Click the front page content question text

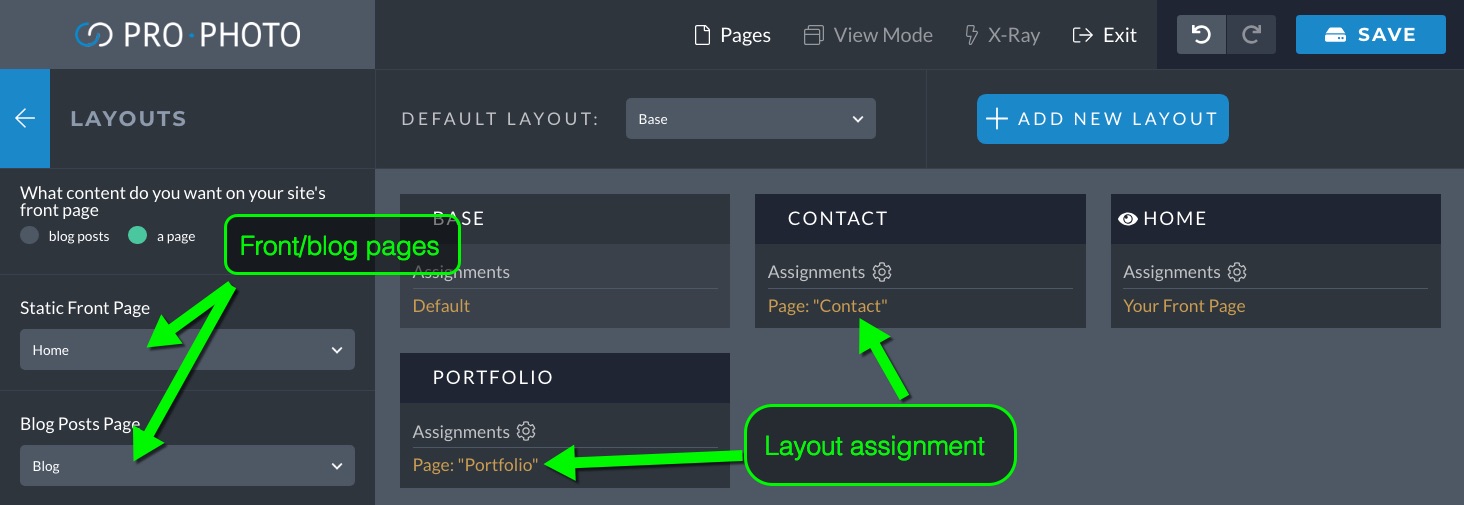[x=173, y=201]
